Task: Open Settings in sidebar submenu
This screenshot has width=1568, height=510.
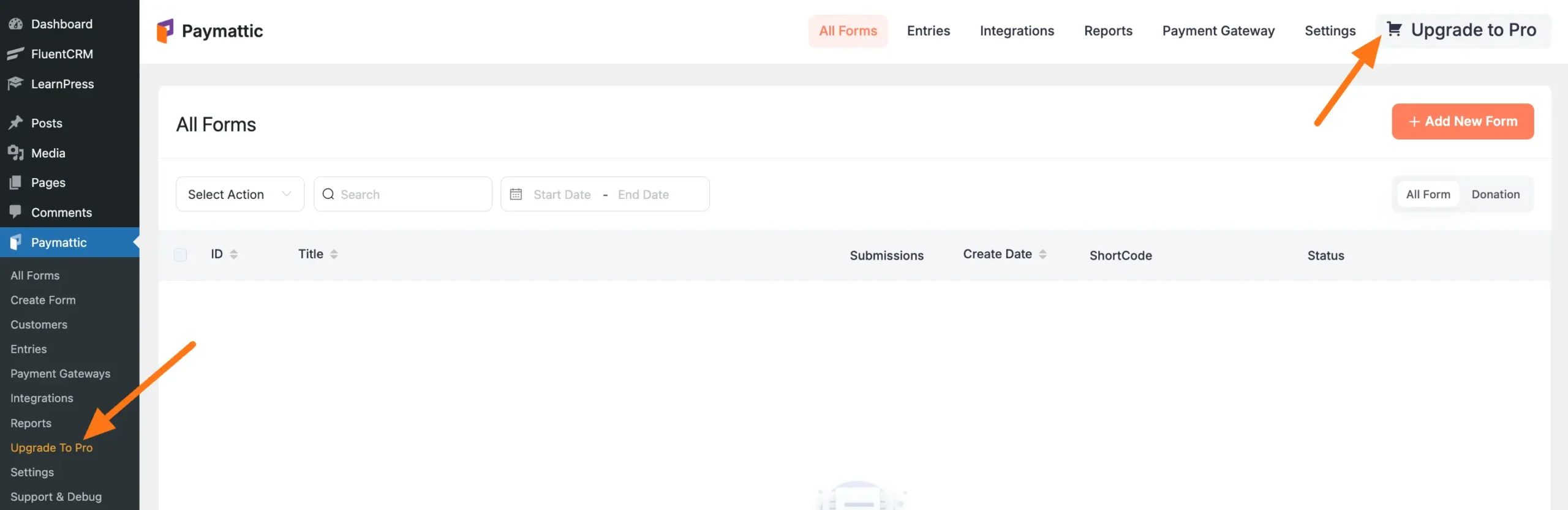Action: (32, 472)
